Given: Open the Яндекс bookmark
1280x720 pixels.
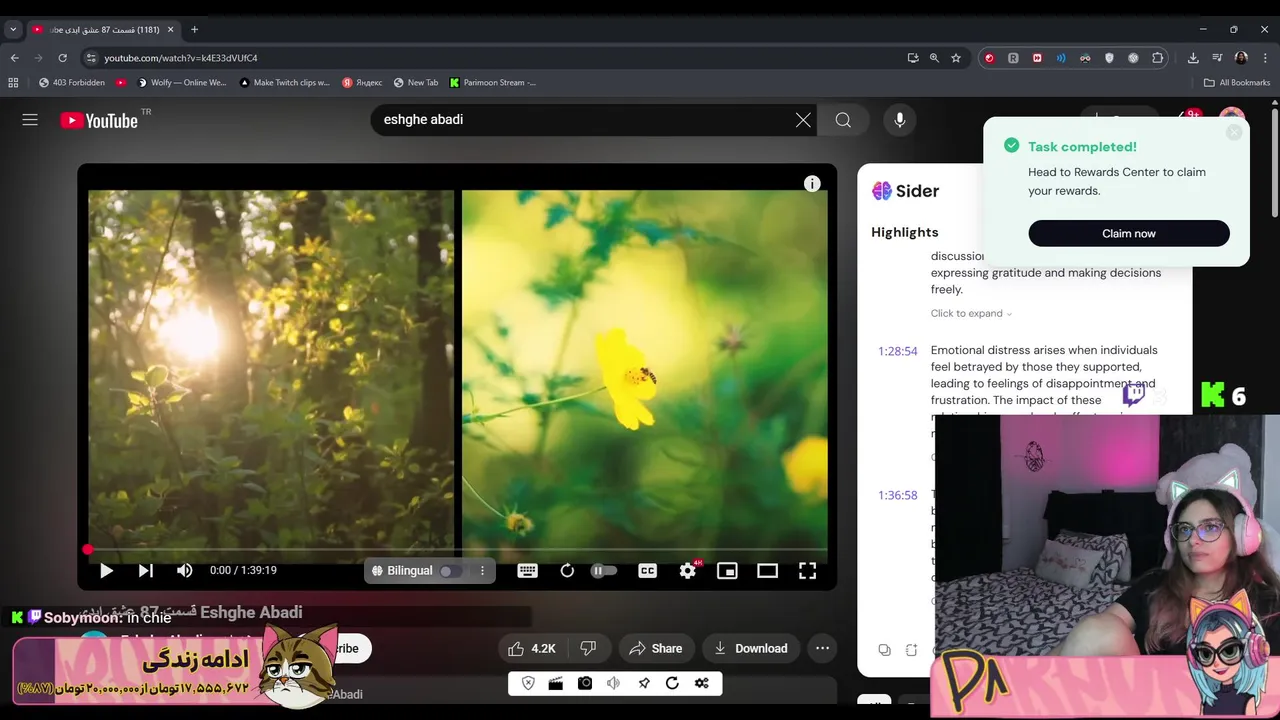Looking at the screenshot, I should (x=362, y=83).
